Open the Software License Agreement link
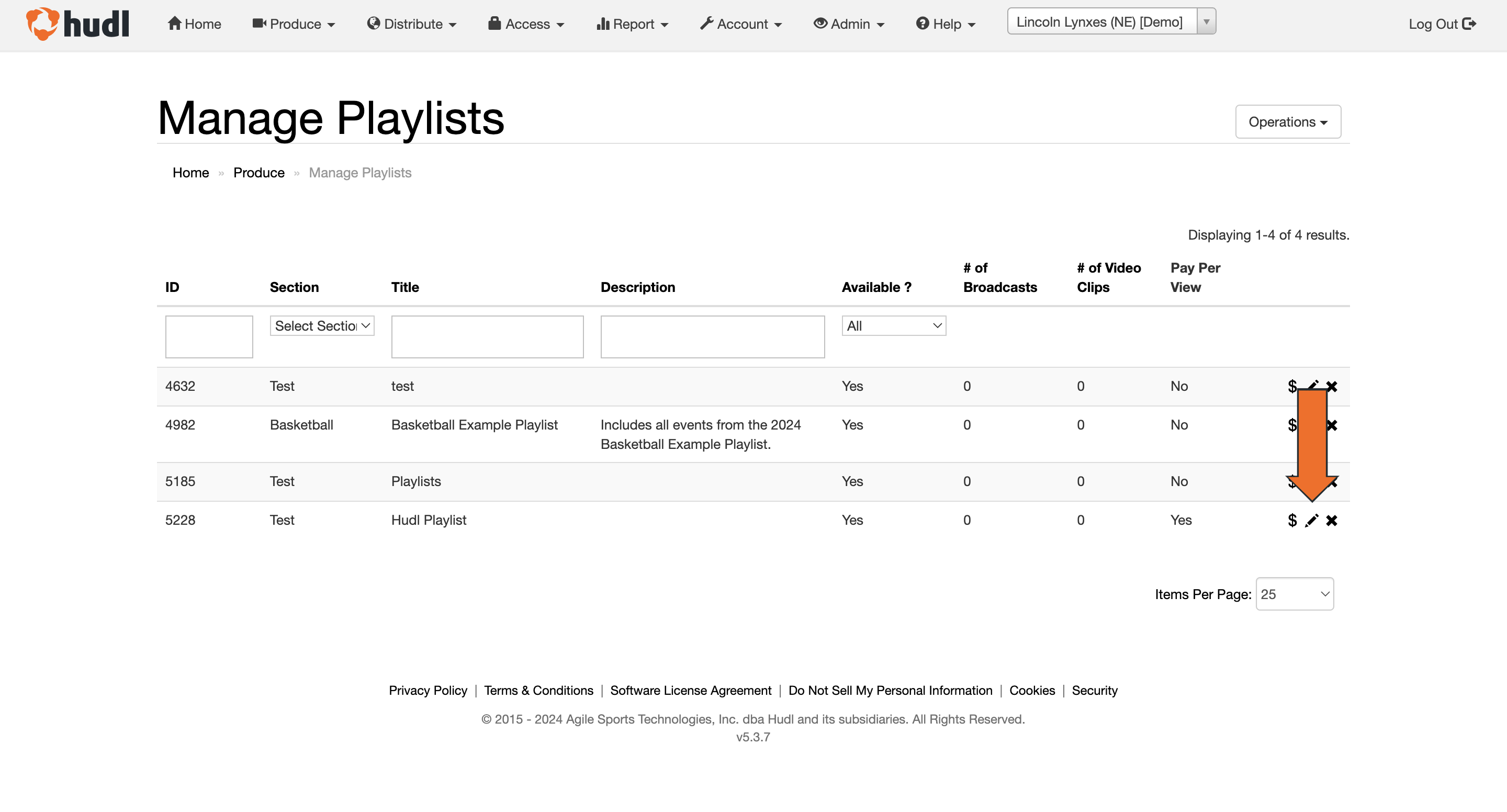The height and width of the screenshot is (812, 1507). coord(690,690)
